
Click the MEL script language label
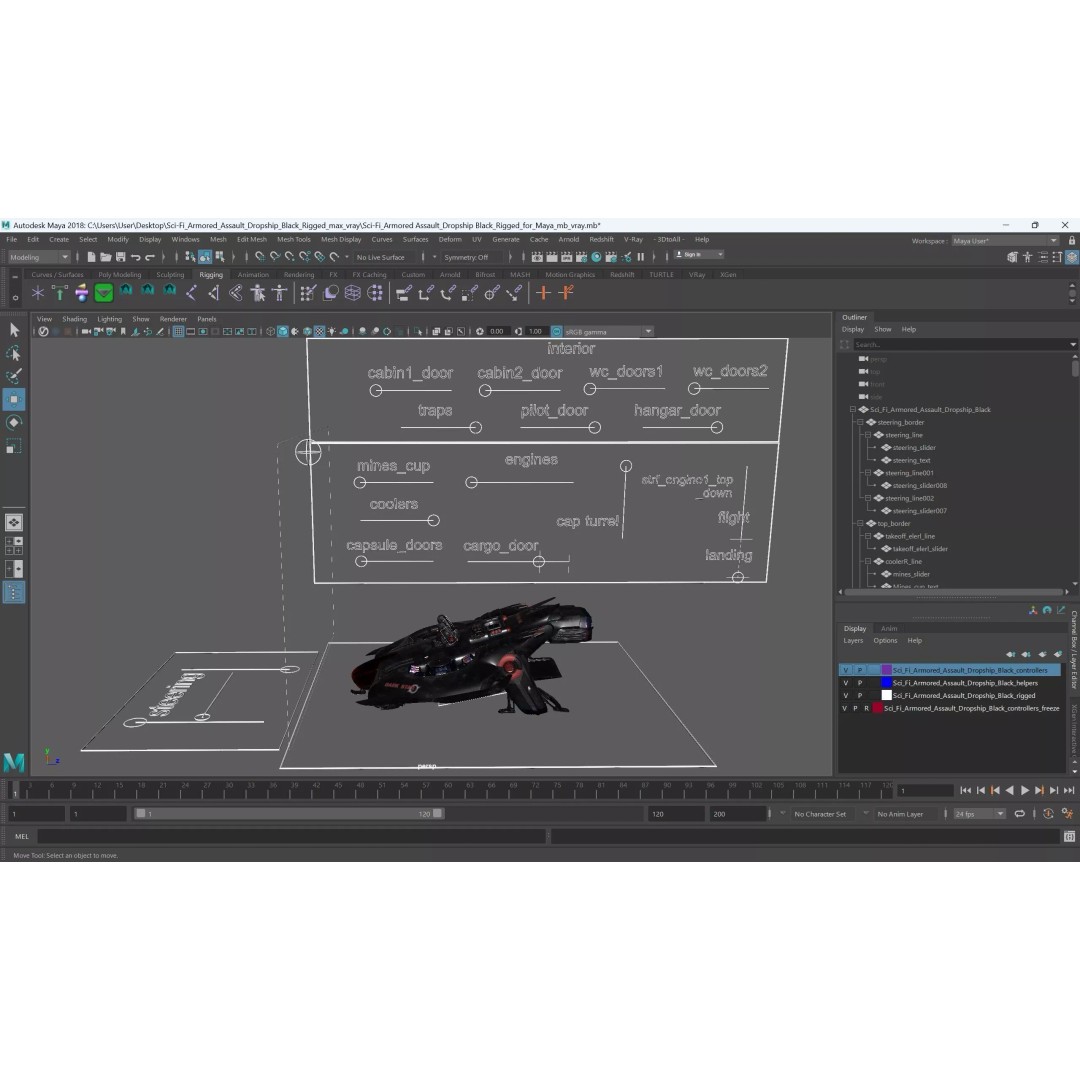pyautogui.click(x=22, y=836)
